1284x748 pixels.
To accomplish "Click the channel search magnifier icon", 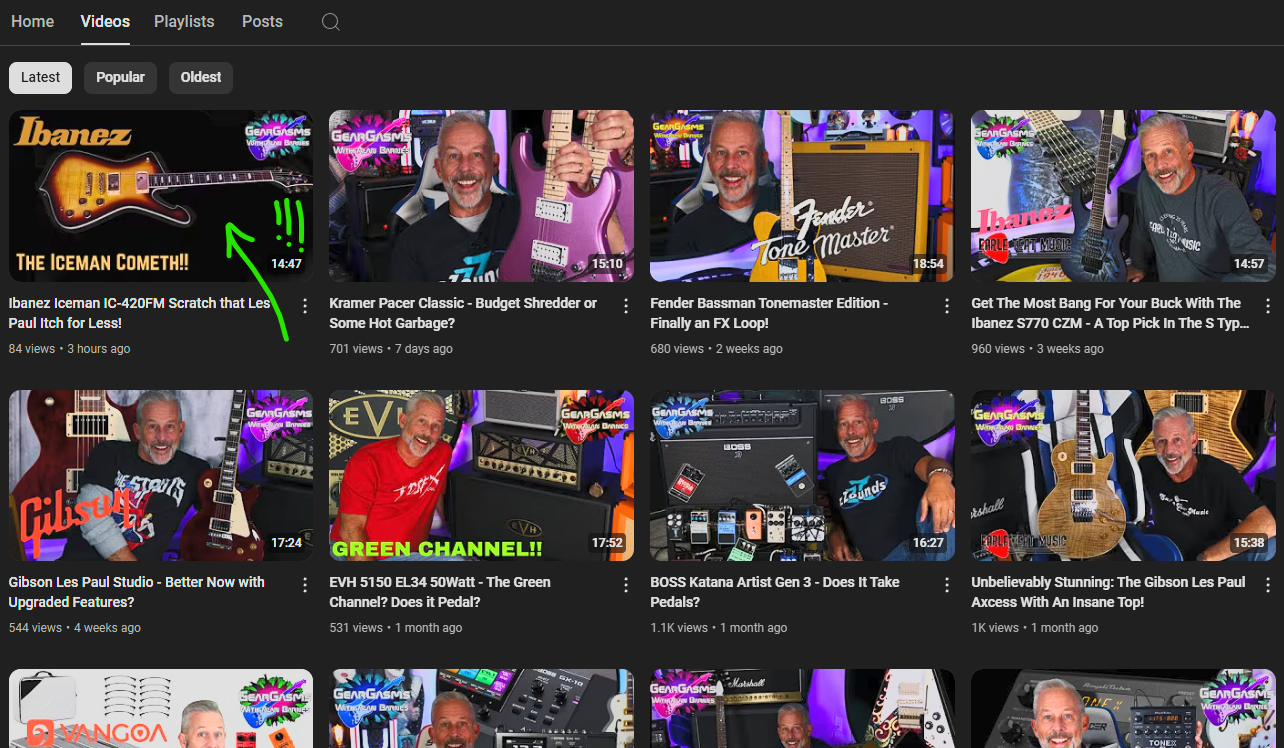I will (x=331, y=22).
